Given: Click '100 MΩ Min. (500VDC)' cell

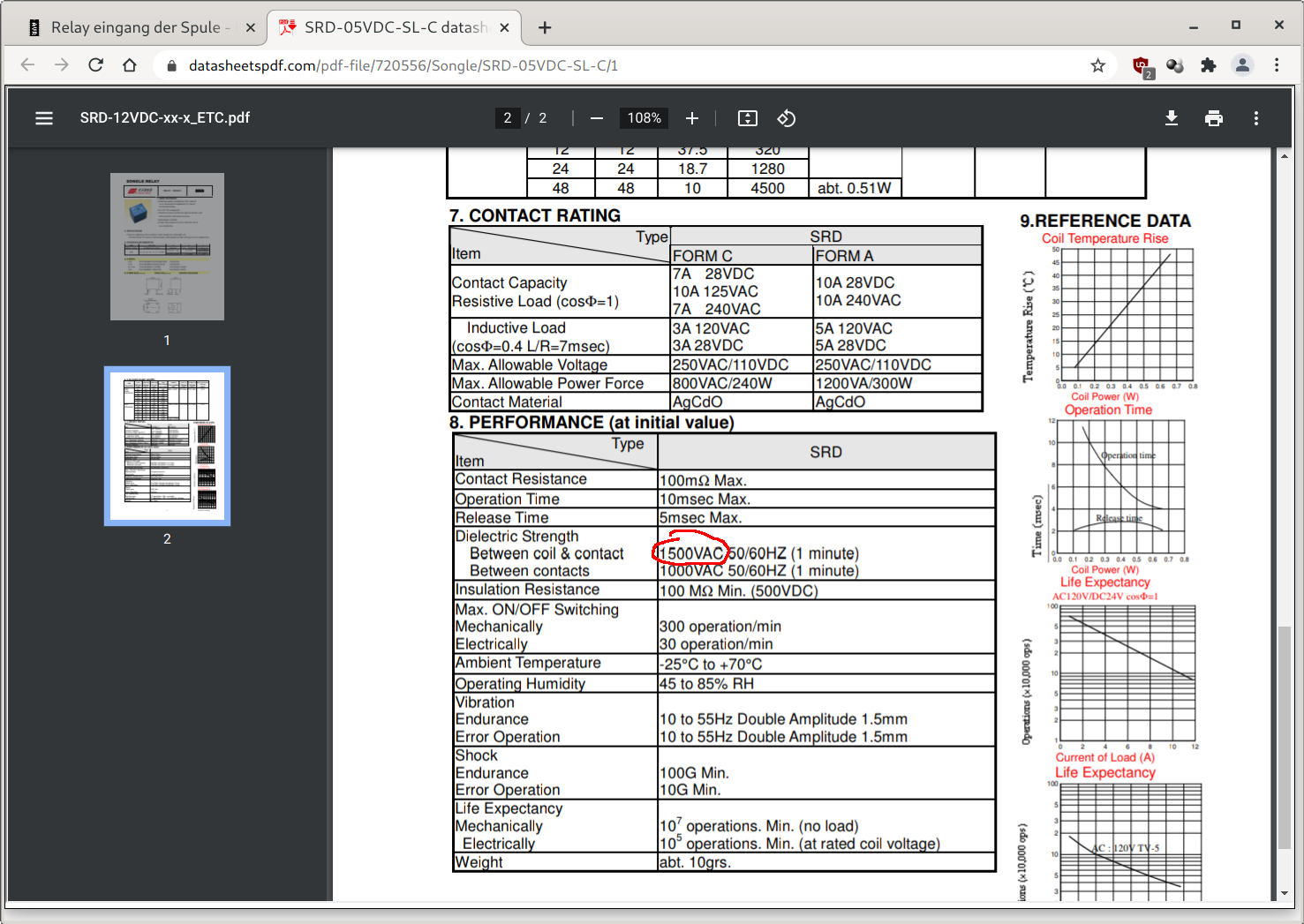Looking at the screenshot, I should (738, 590).
